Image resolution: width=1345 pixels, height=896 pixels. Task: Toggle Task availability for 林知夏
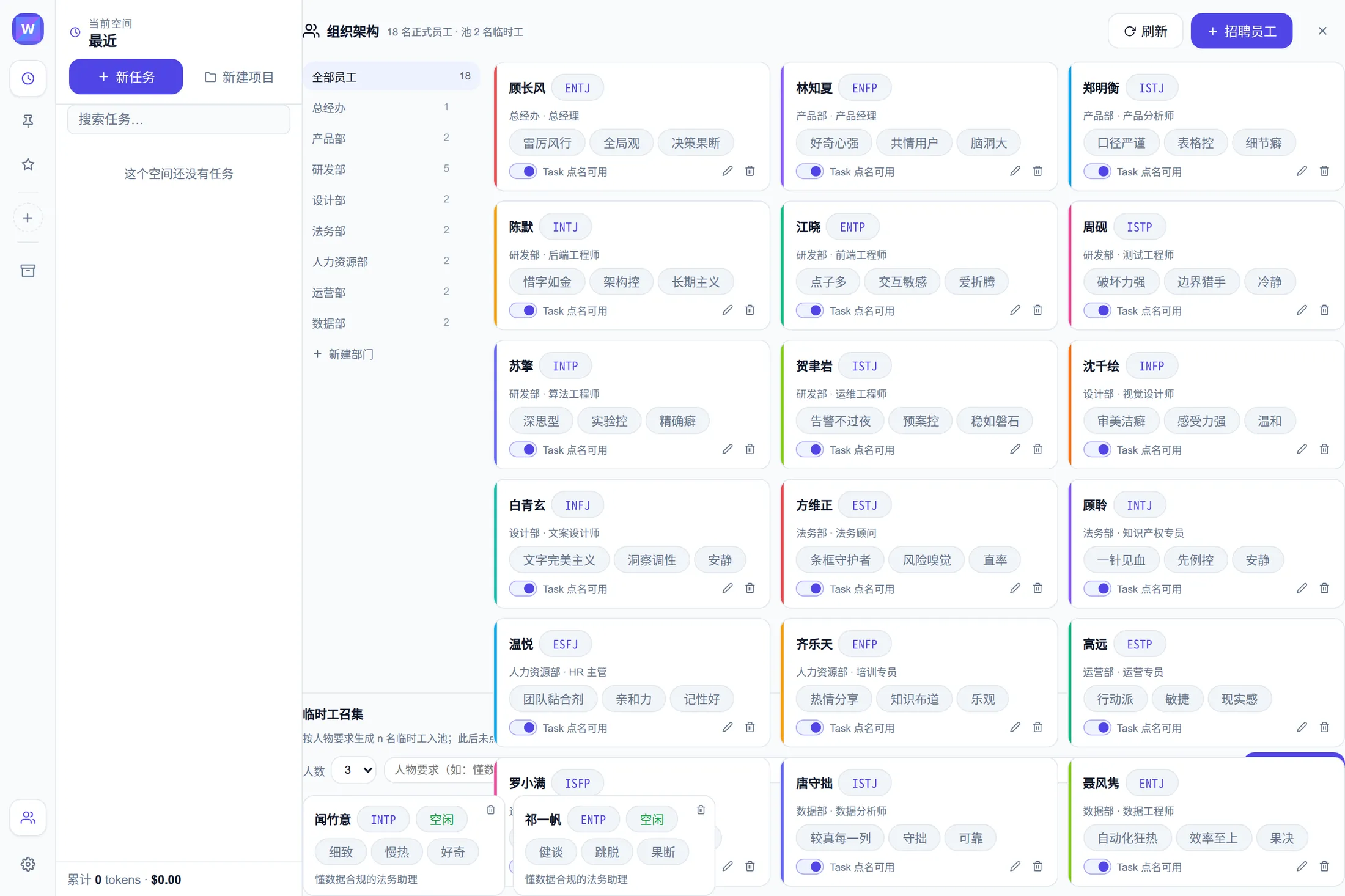[x=809, y=172]
